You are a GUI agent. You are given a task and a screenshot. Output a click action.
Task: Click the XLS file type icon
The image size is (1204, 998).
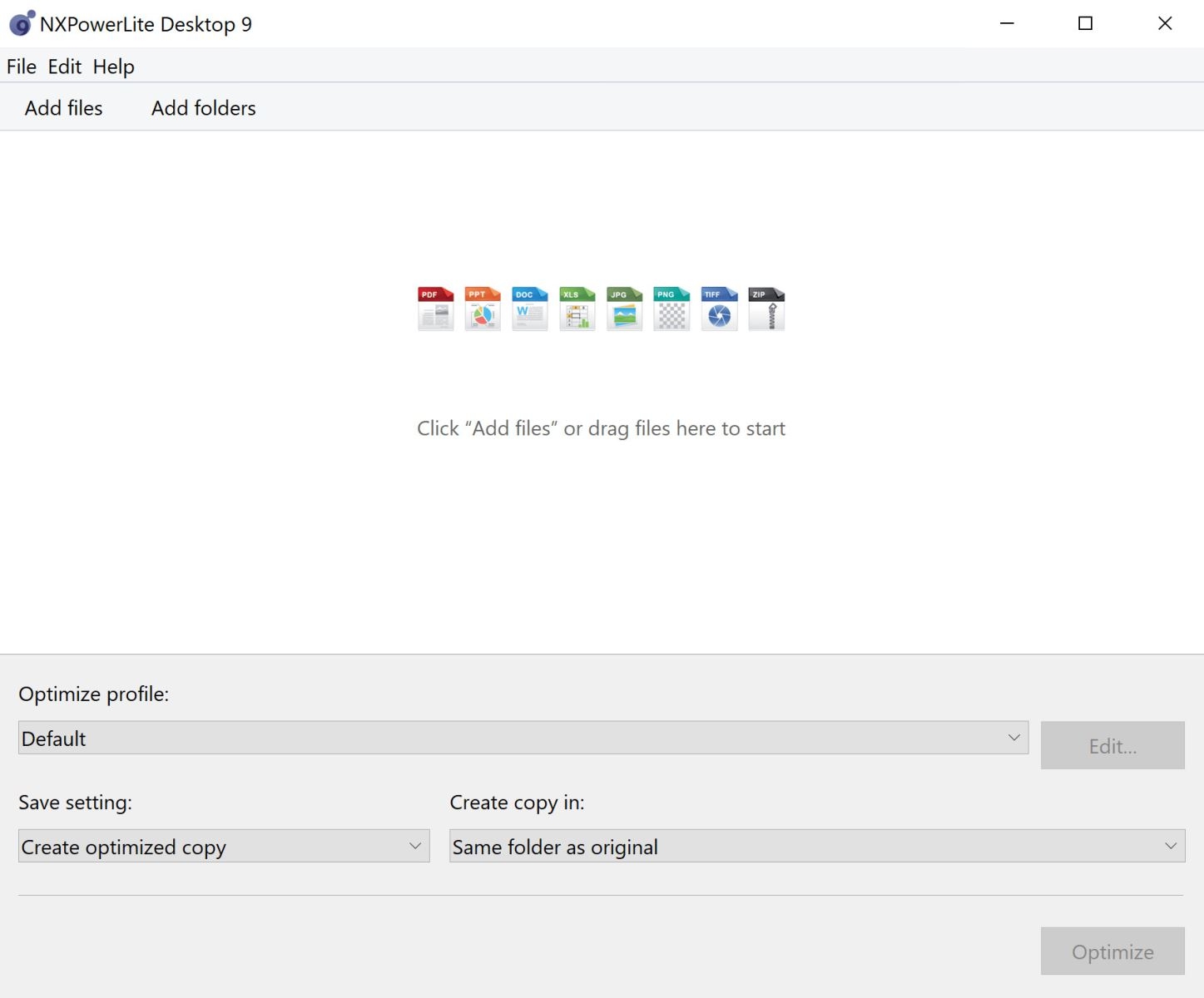pos(577,309)
